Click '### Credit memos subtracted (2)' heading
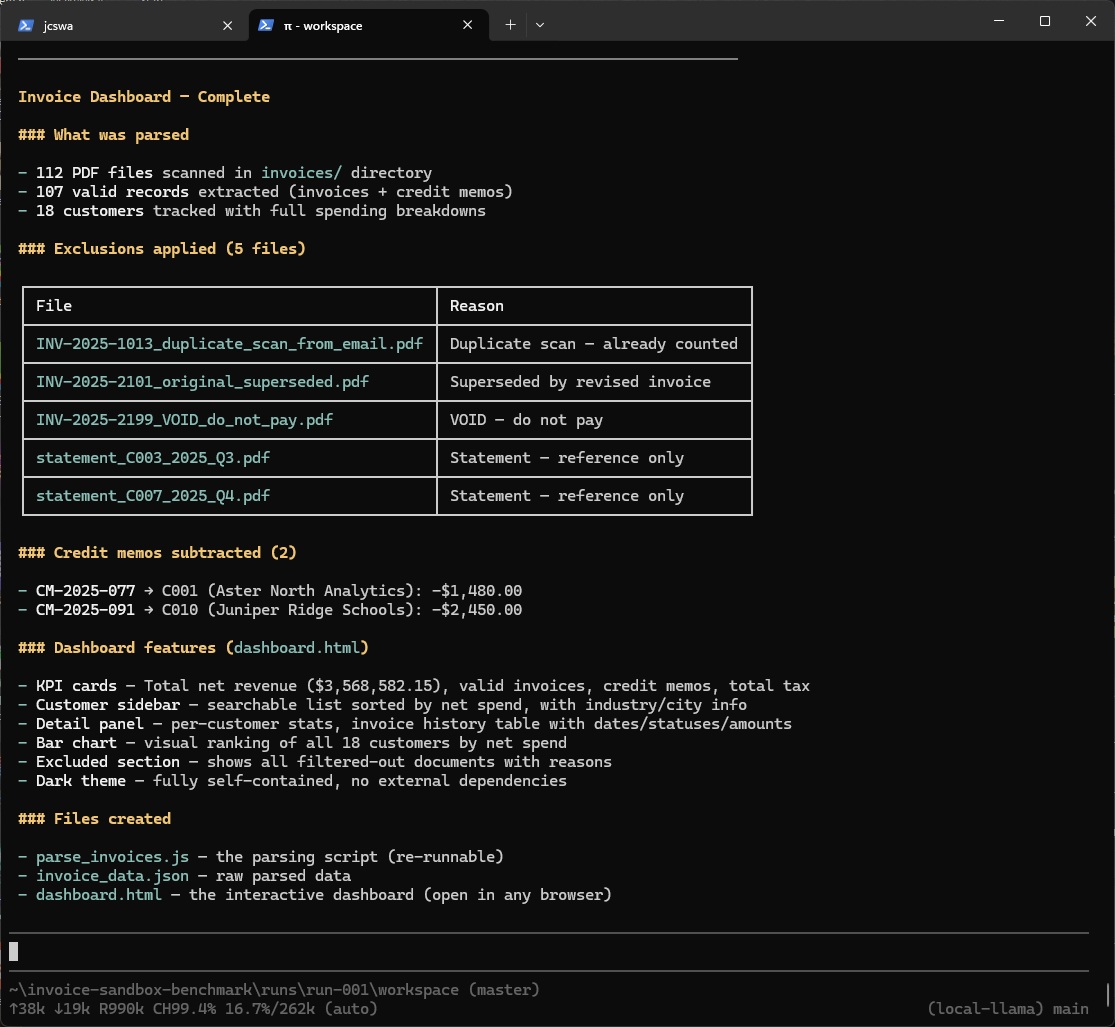 [157, 553]
